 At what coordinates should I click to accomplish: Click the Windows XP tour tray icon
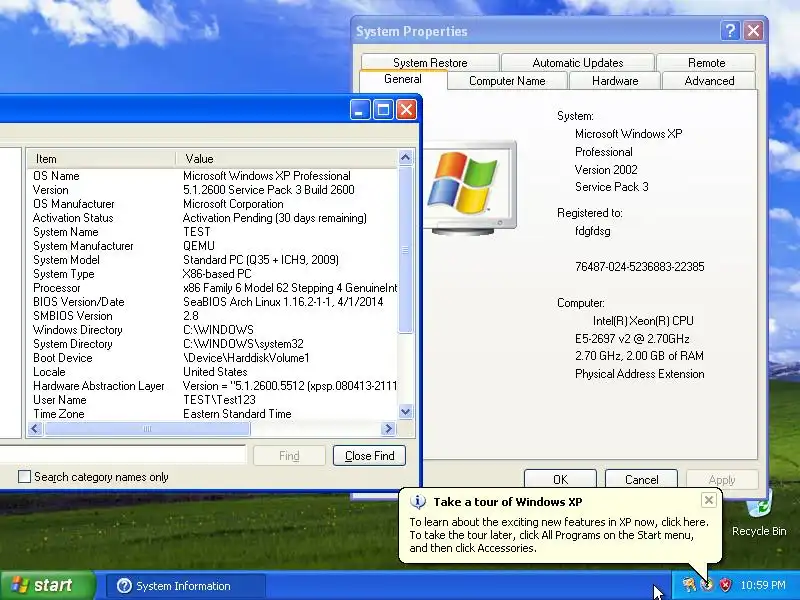(x=707, y=585)
